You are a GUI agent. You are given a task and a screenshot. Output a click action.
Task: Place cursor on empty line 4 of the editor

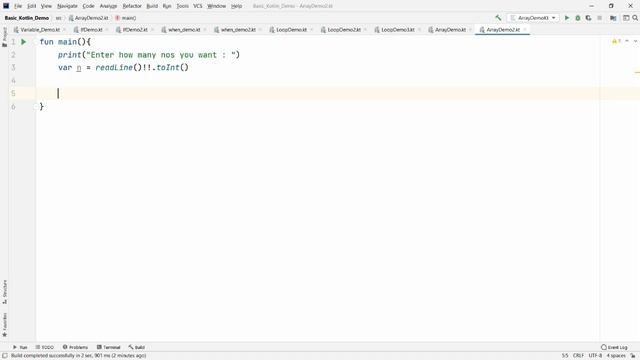[318, 80]
